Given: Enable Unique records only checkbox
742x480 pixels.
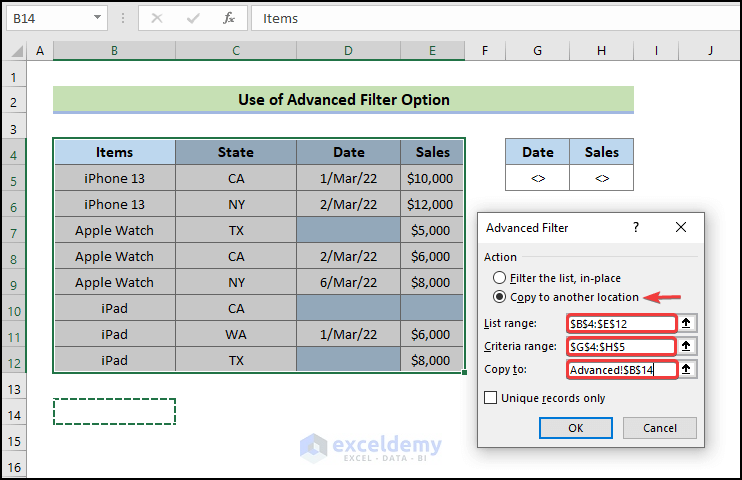Looking at the screenshot, I should click(x=491, y=398).
